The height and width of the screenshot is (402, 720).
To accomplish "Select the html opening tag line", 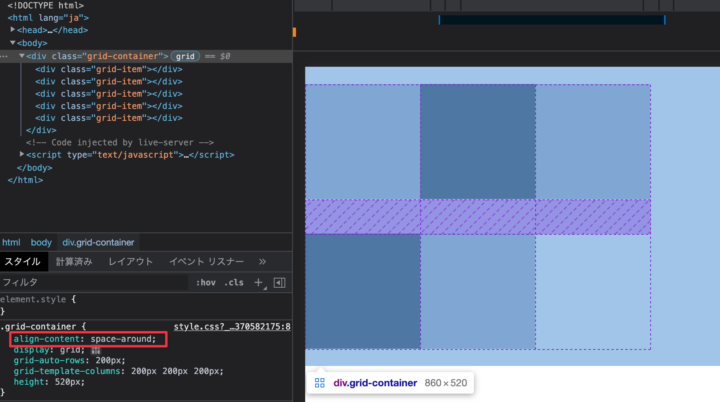I will point(48,18).
